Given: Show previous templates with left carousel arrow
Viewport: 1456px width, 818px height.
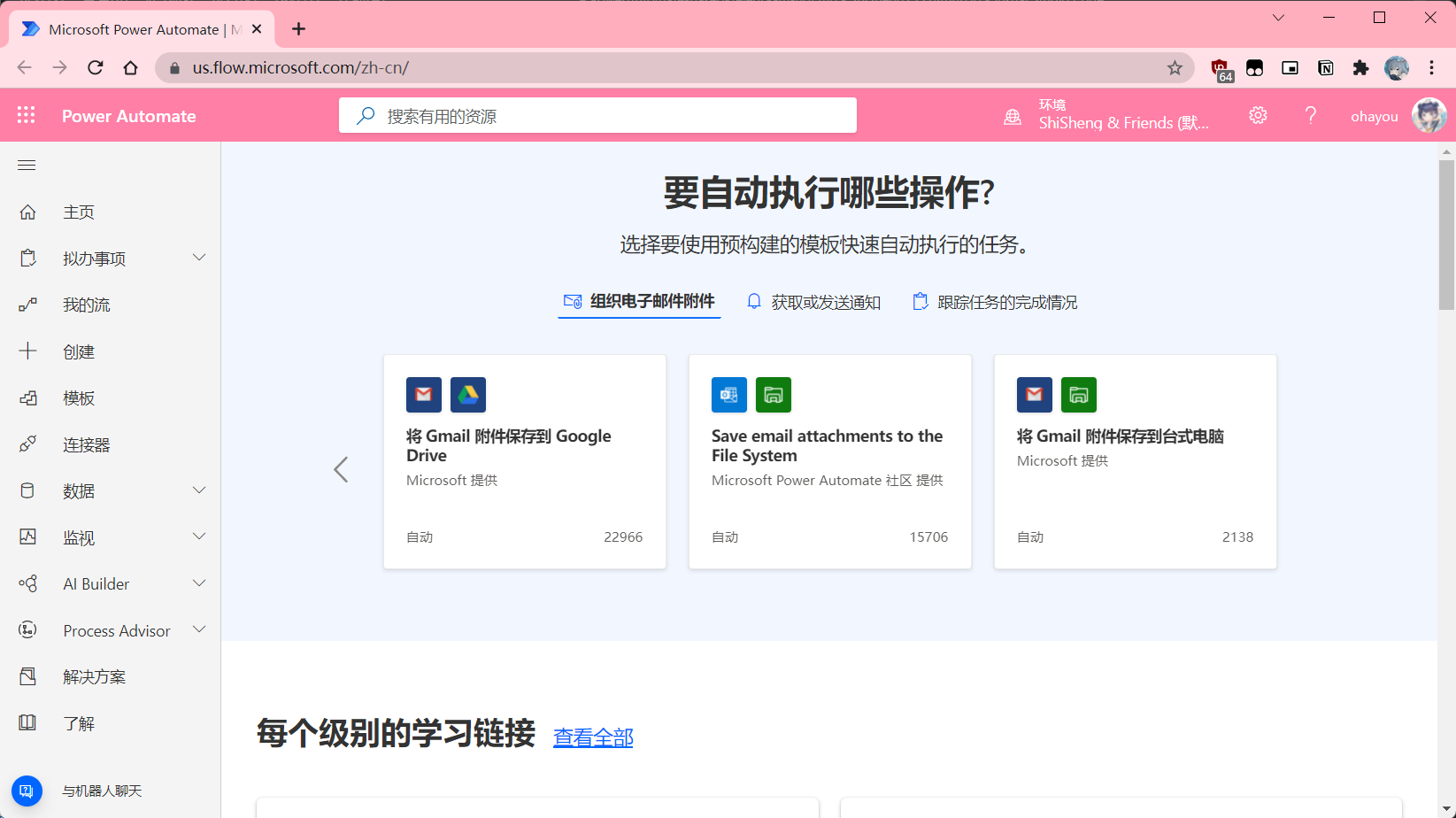Looking at the screenshot, I should coord(341,469).
